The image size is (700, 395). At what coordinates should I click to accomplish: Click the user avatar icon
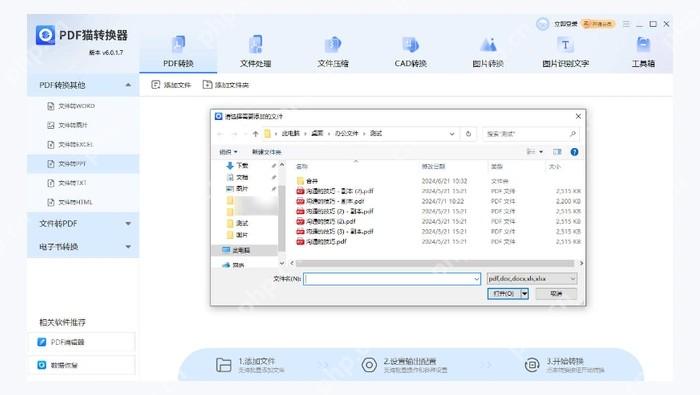pos(542,24)
